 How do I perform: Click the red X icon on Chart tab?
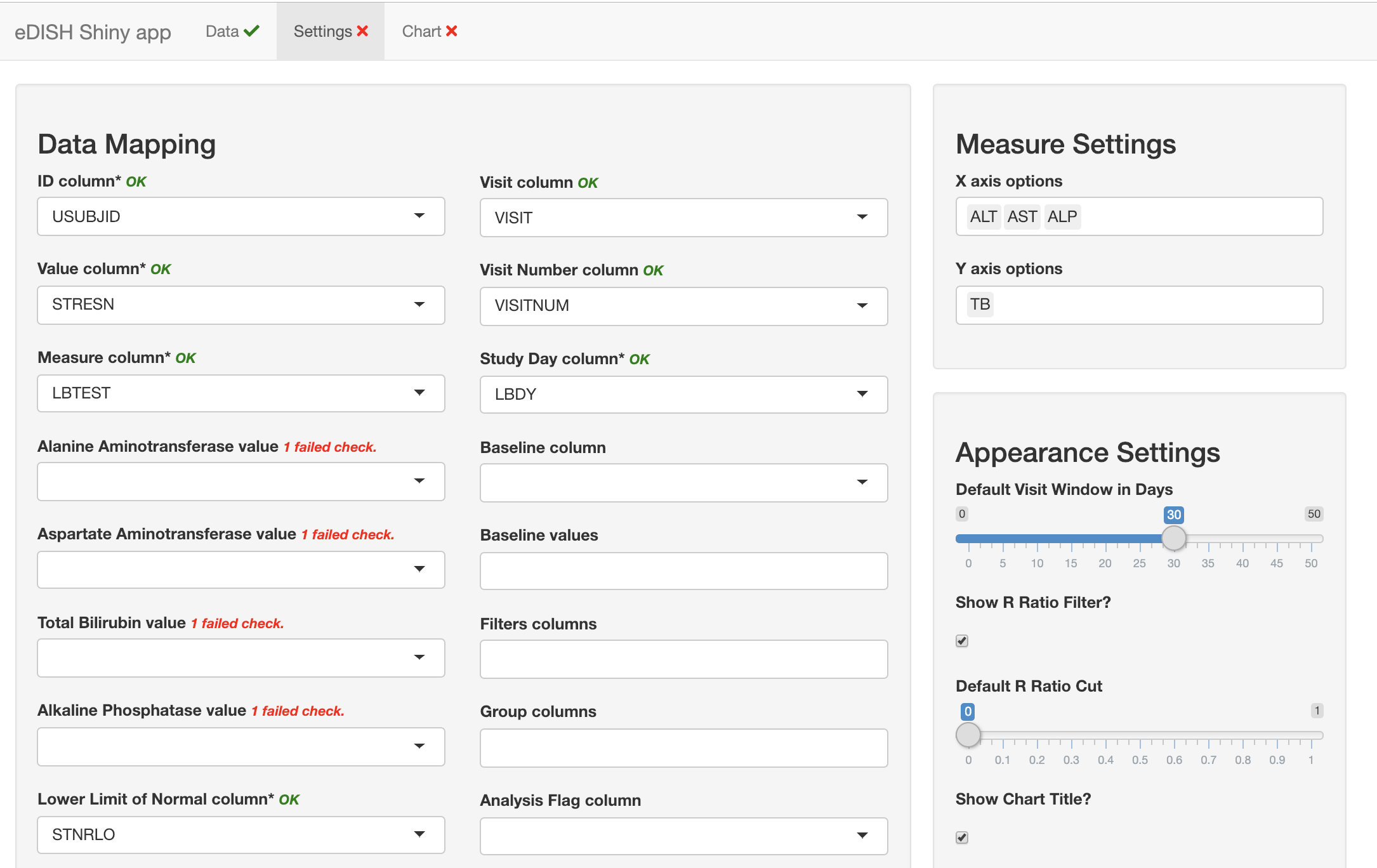(x=451, y=31)
